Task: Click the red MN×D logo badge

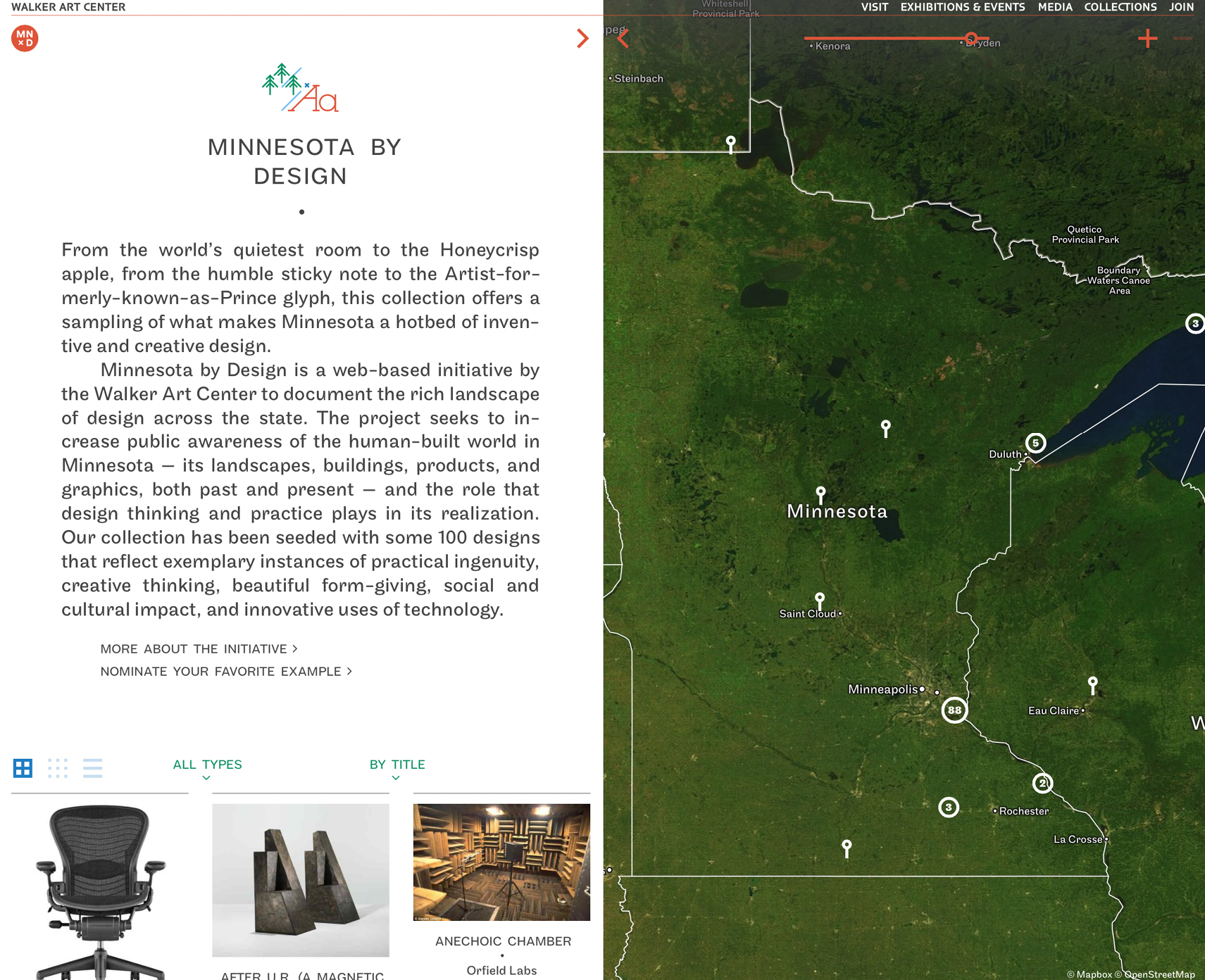Action: tap(25, 38)
